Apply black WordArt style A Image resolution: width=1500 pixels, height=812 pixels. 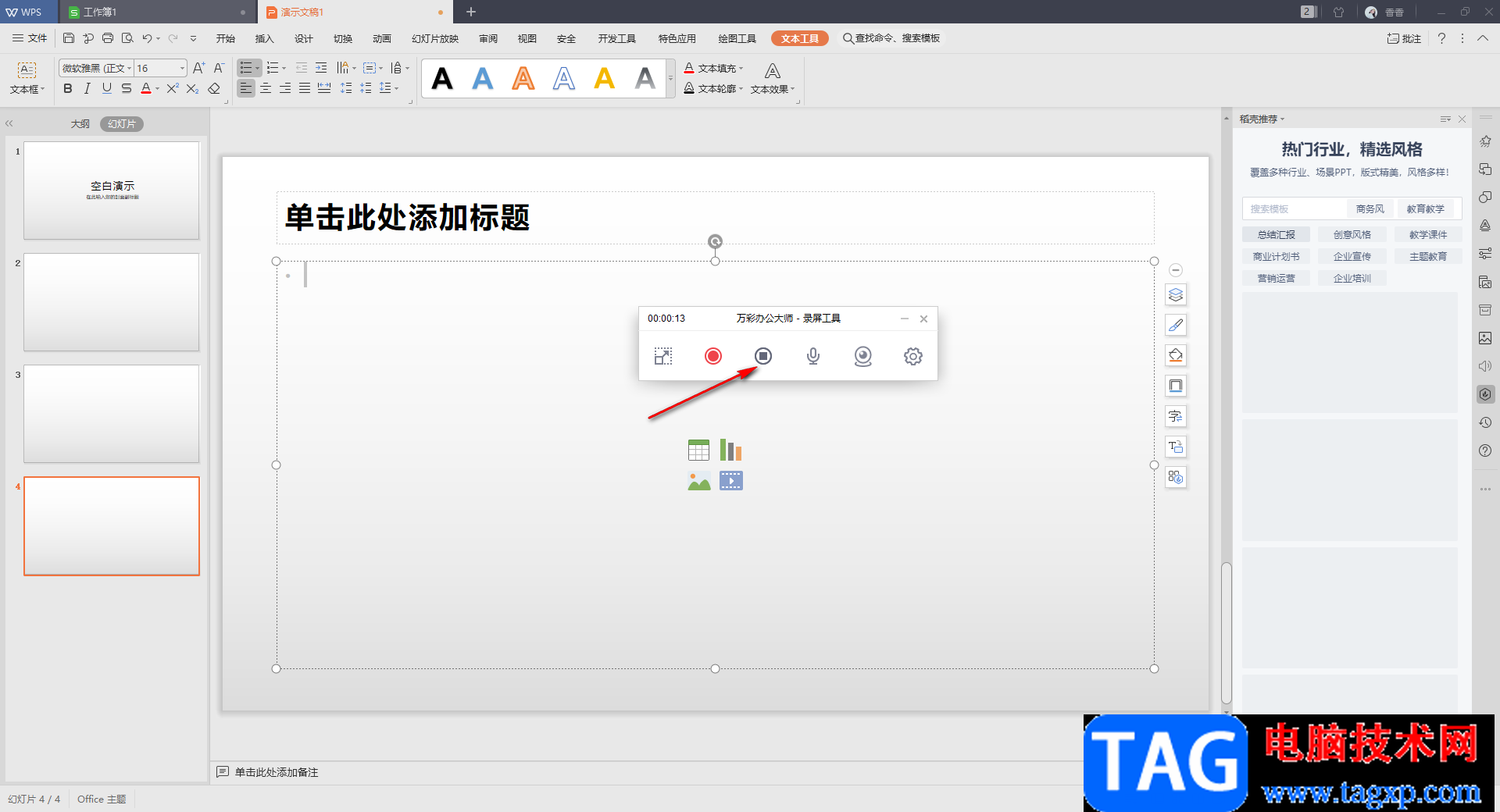click(x=442, y=79)
